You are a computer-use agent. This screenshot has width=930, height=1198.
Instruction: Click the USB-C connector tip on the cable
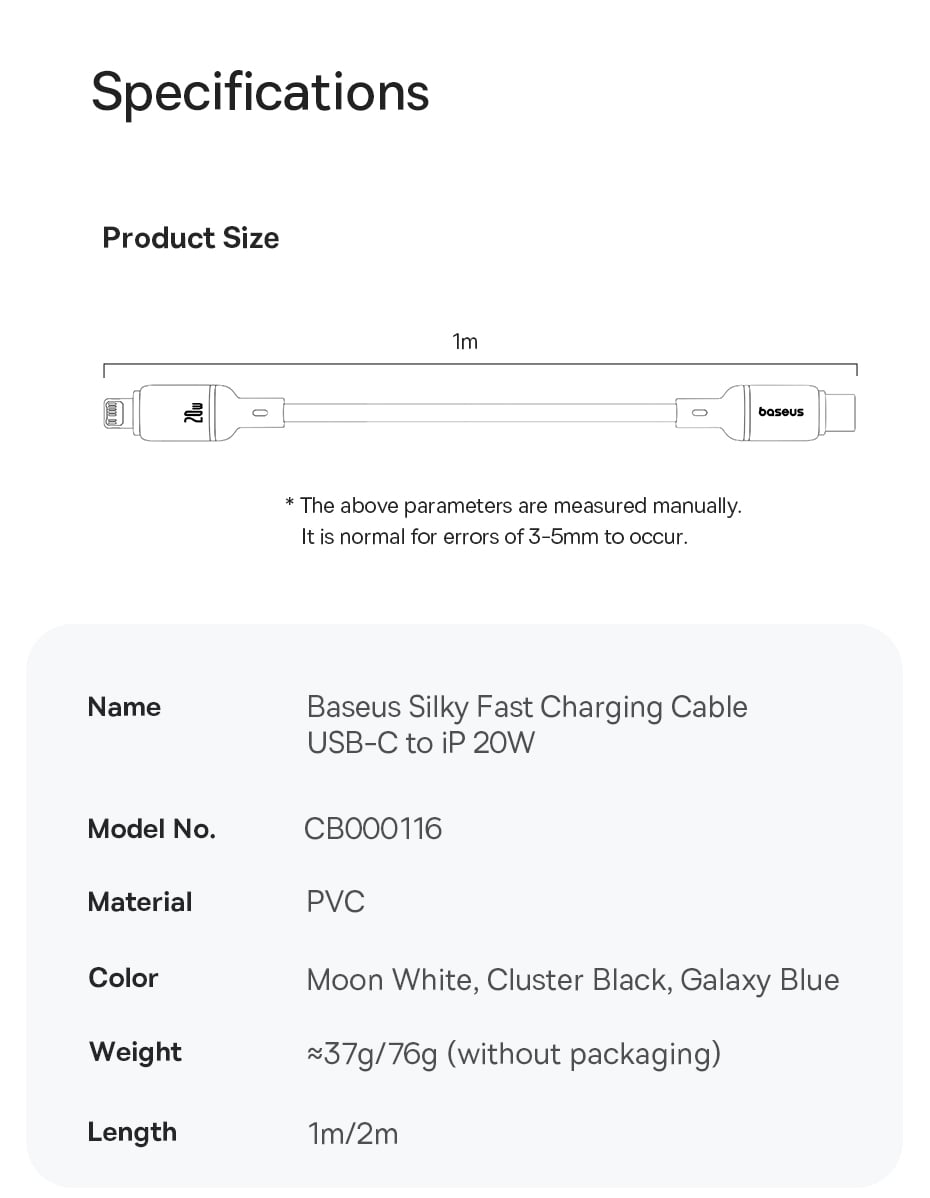[840, 412]
